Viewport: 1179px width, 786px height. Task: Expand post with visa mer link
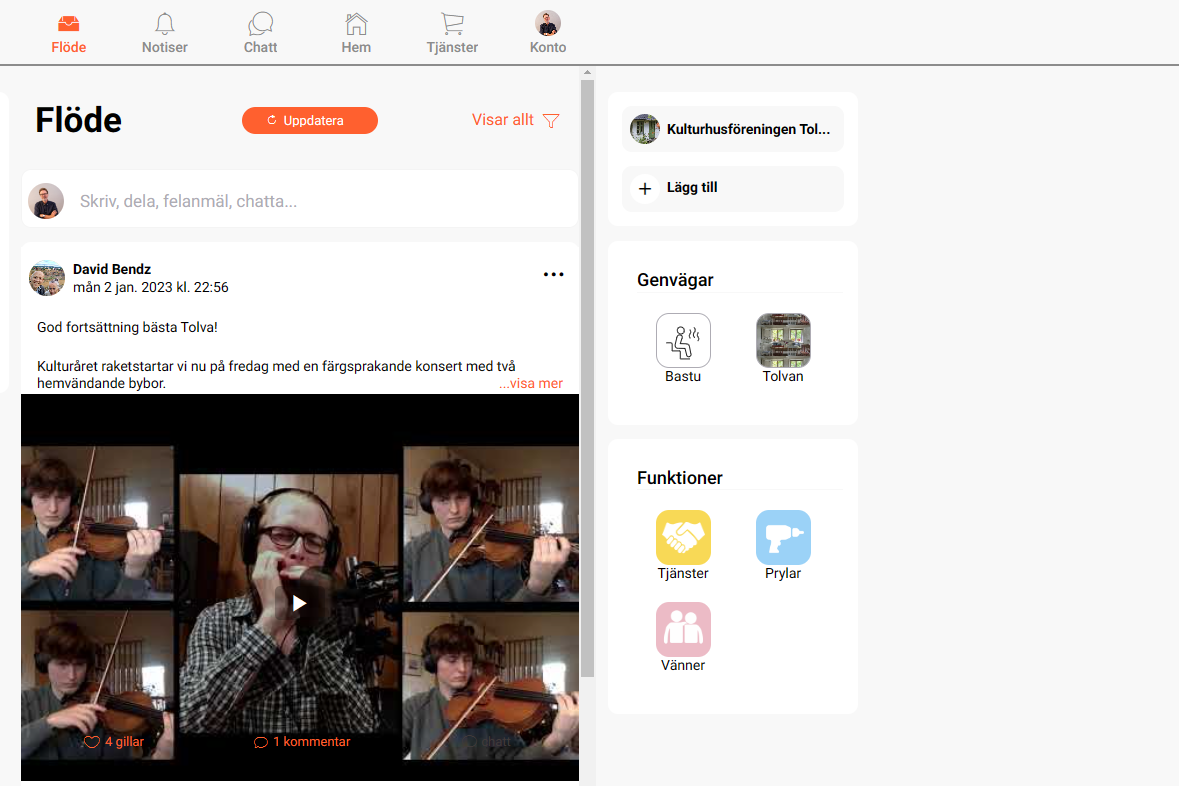pyautogui.click(x=531, y=383)
